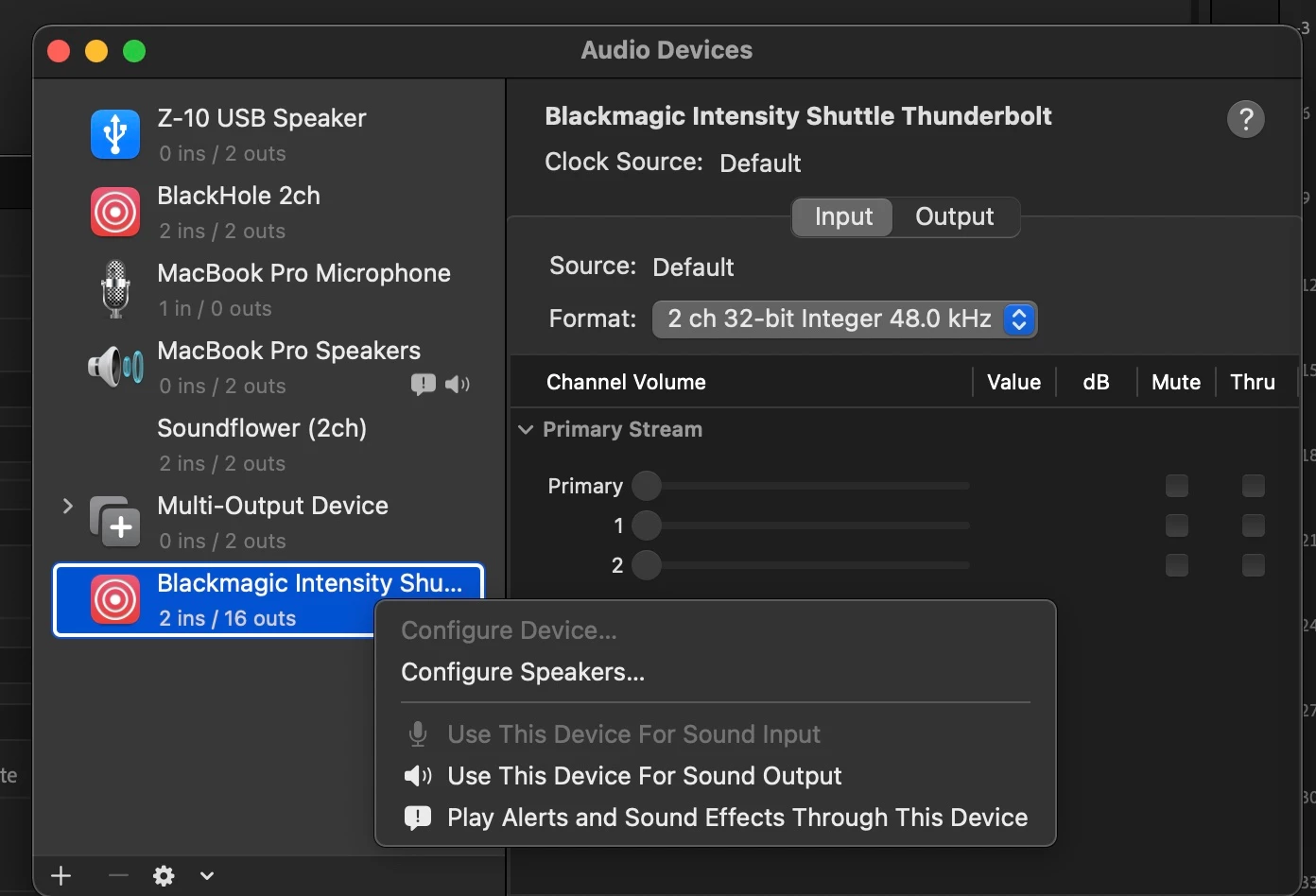The width and height of the screenshot is (1316, 896).
Task: Click the microphone icon beside Sound Input item
Action: [417, 734]
